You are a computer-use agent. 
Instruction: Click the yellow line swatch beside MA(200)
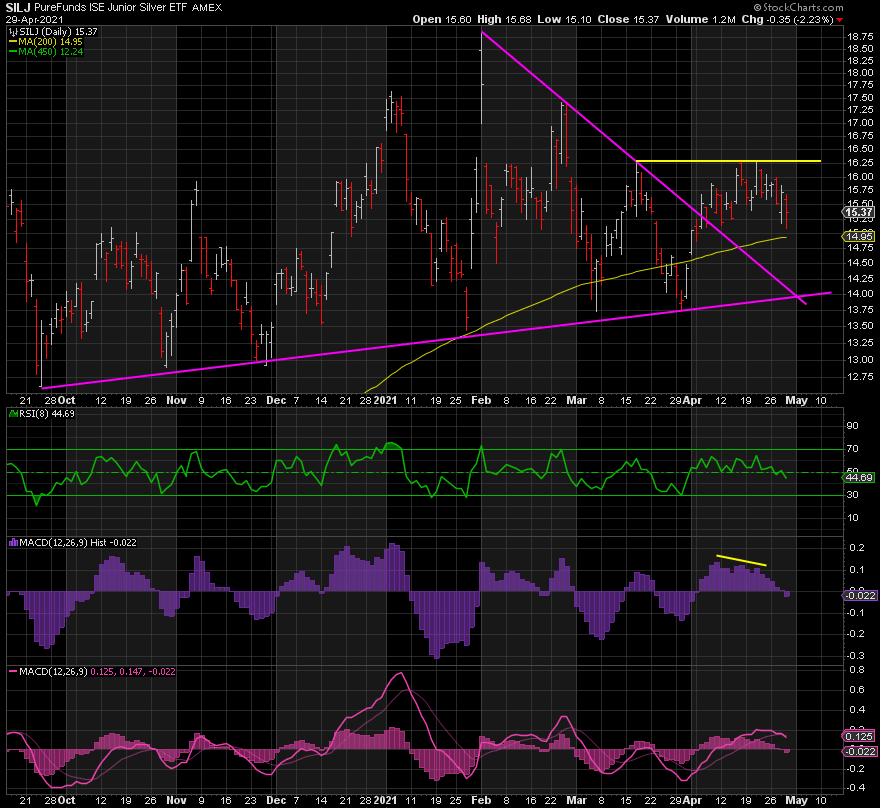coord(13,42)
